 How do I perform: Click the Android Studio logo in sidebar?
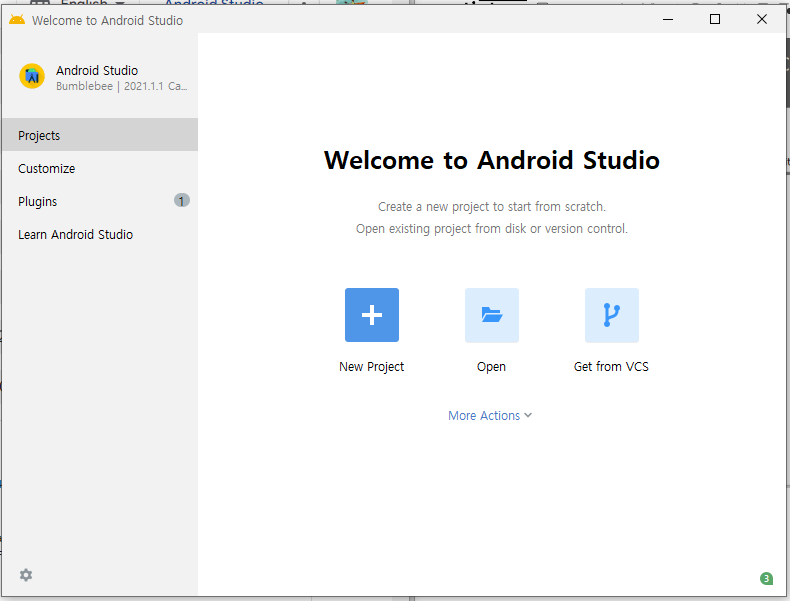32,76
